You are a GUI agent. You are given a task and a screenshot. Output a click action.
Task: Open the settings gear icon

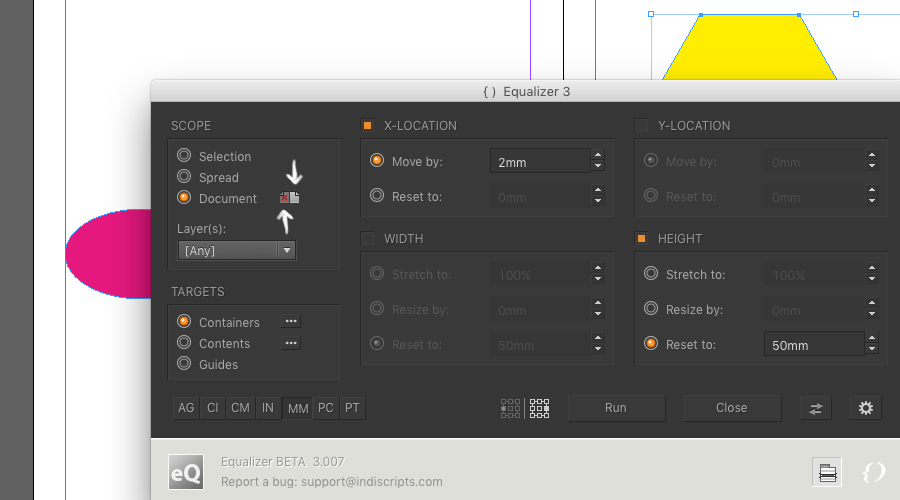coord(866,408)
